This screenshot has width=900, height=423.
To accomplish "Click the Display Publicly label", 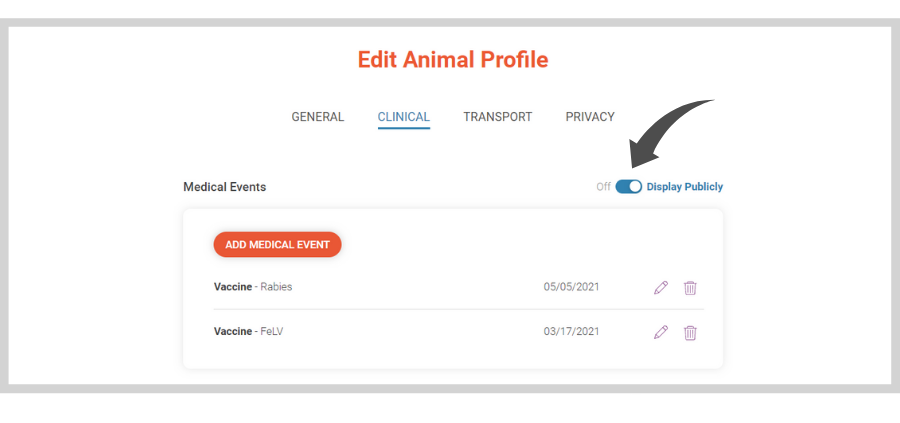I will point(685,187).
